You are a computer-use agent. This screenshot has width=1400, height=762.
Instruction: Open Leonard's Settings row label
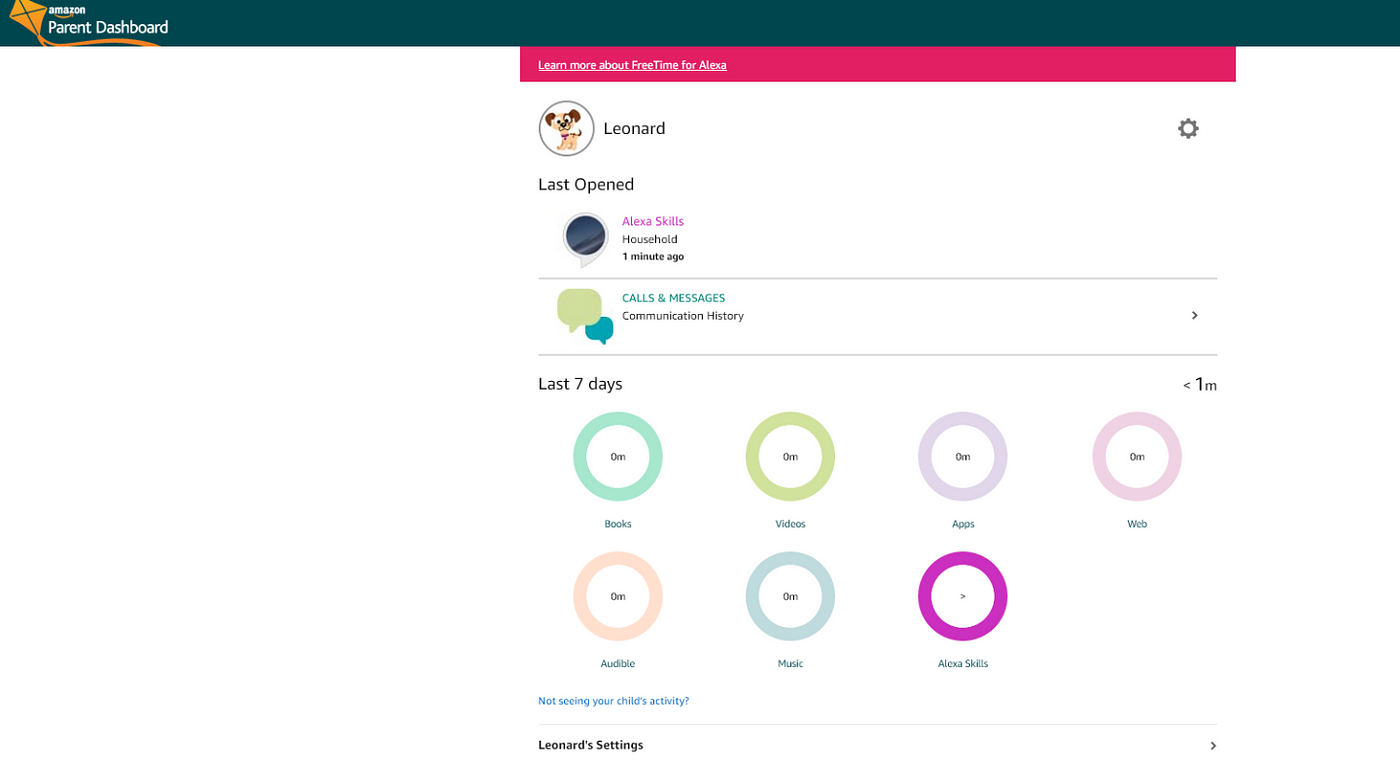point(591,745)
